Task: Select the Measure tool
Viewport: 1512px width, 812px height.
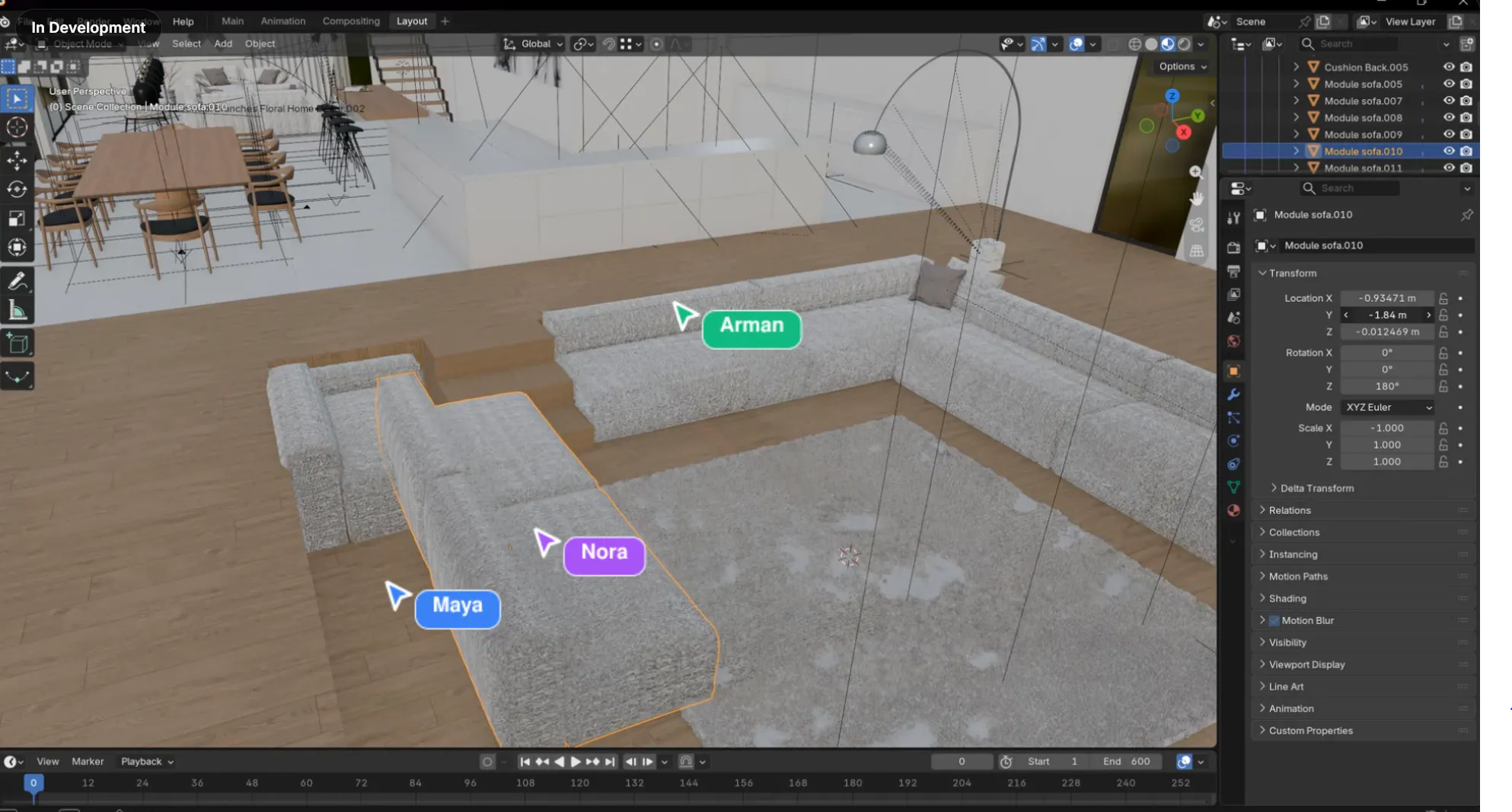Action: (x=17, y=311)
